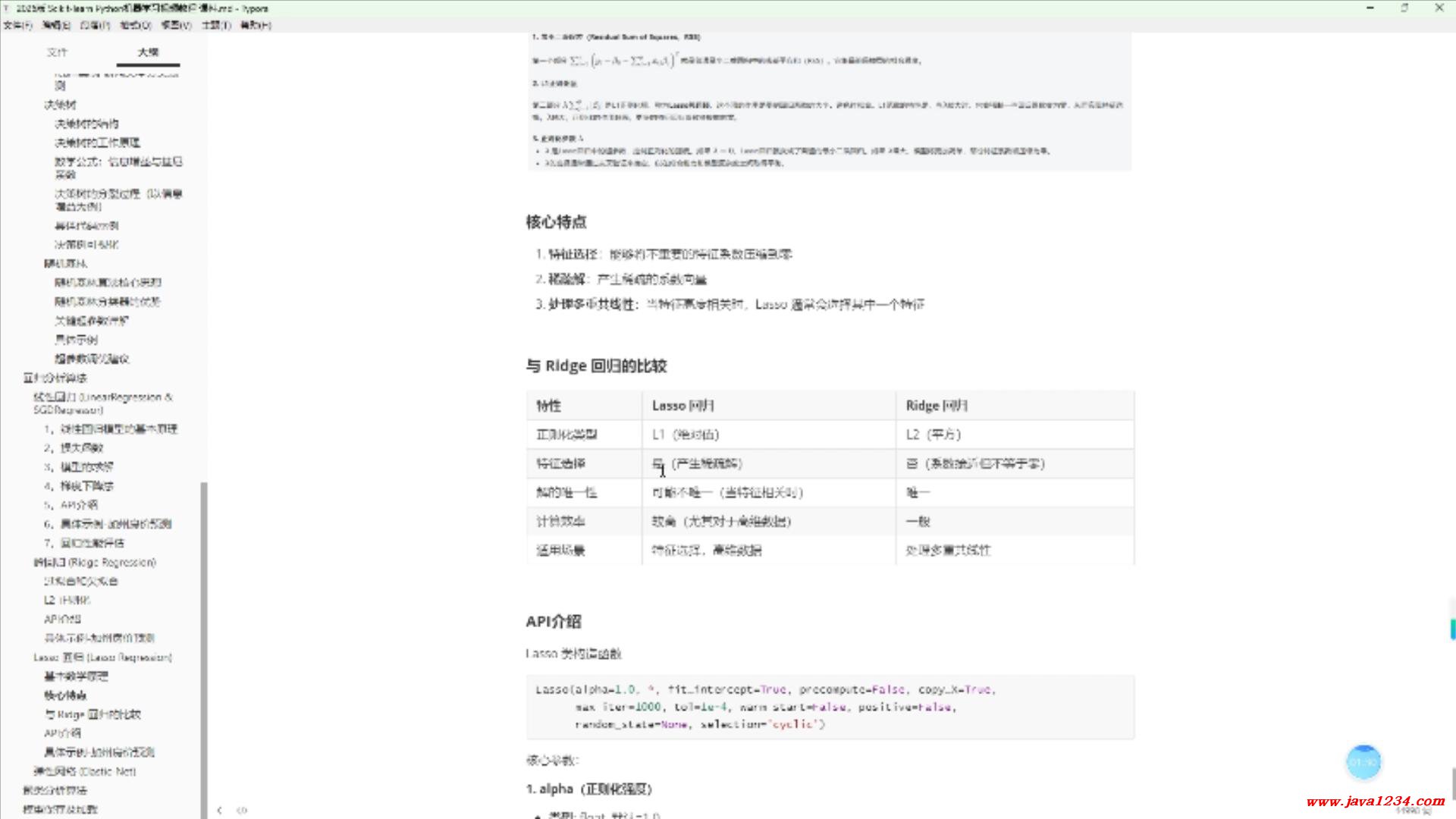The image size is (1456, 819).
Task: Open the 主题(T) menu
Action: pyautogui.click(x=216, y=25)
